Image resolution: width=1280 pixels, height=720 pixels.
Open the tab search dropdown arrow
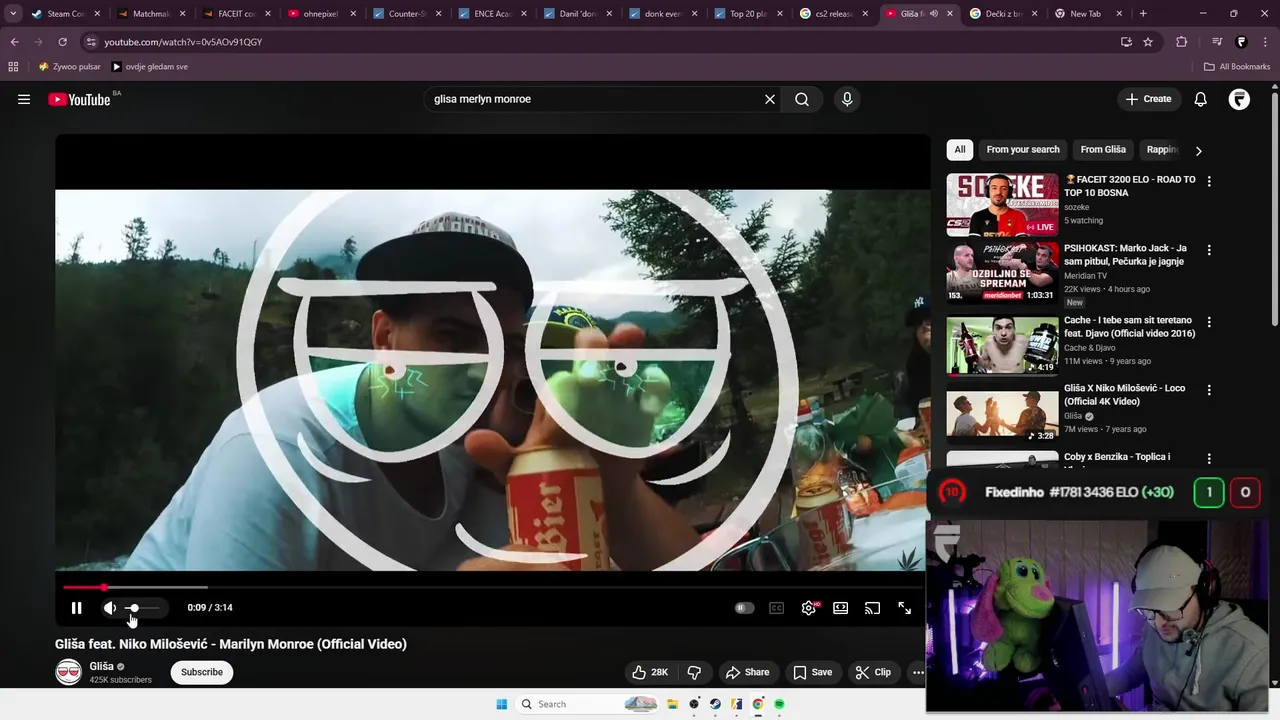pyautogui.click(x=13, y=14)
